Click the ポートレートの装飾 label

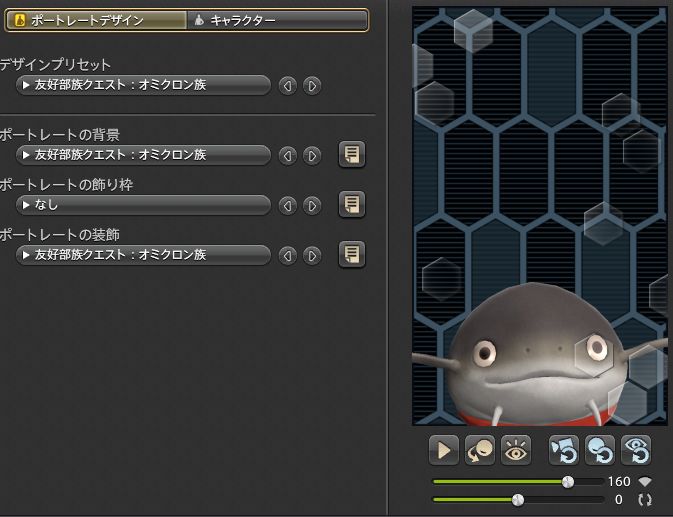[x=60, y=235]
